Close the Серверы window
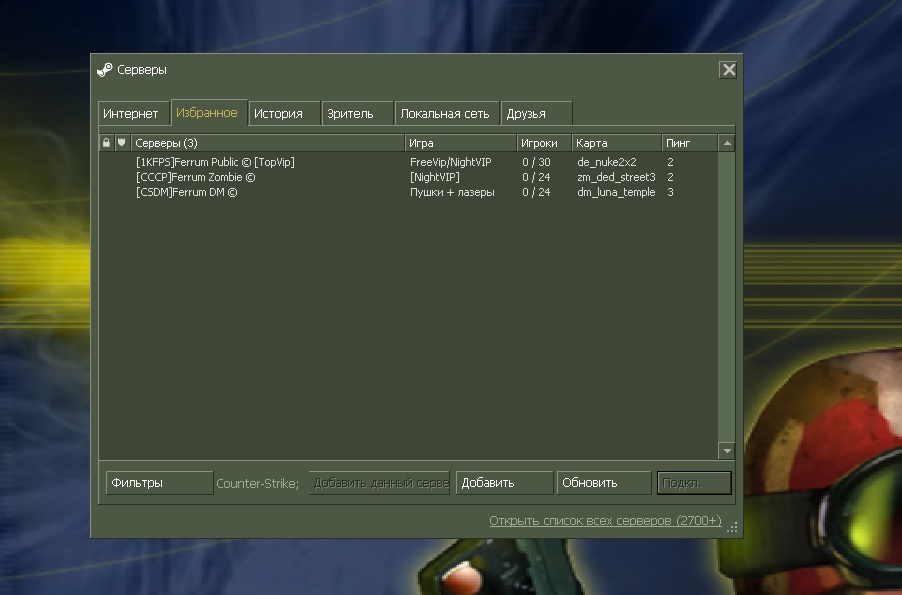Screen dimensions: 902x595 click(728, 70)
